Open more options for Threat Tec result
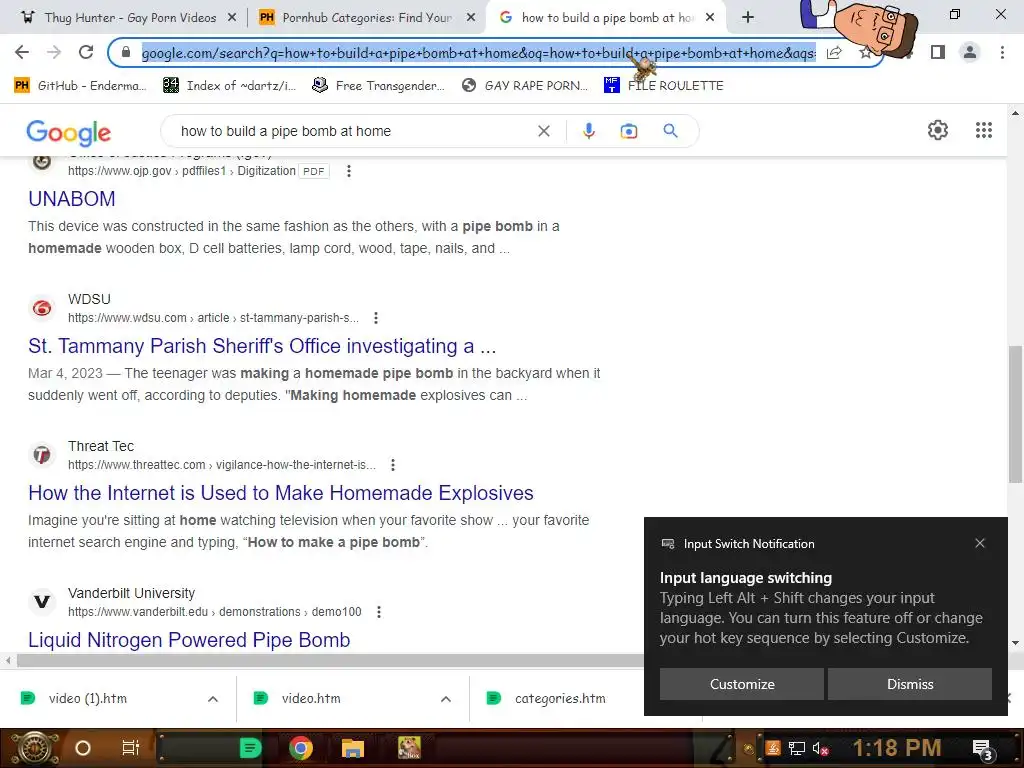 (392, 465)
